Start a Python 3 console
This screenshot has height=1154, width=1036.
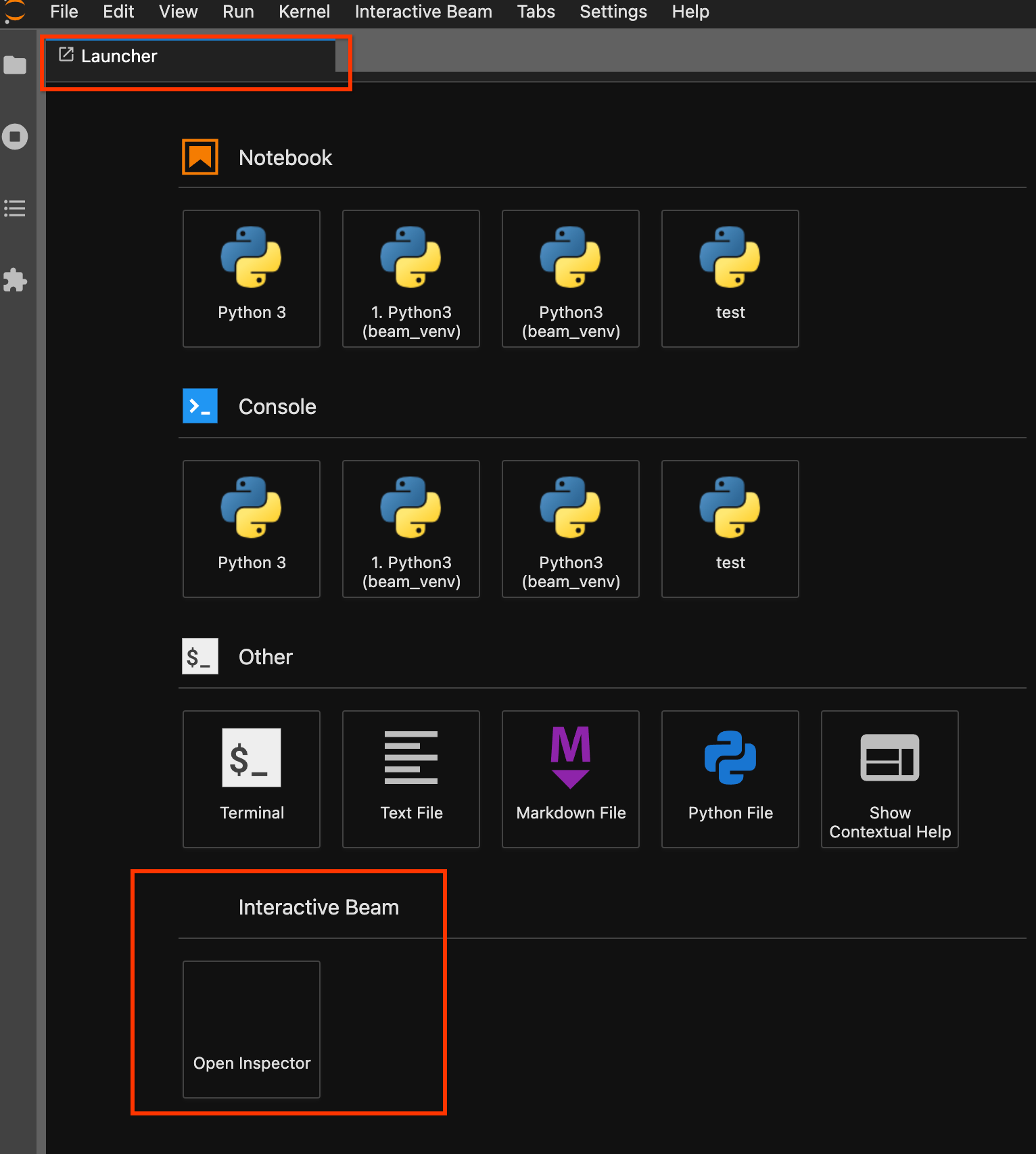tap(252, 529)
